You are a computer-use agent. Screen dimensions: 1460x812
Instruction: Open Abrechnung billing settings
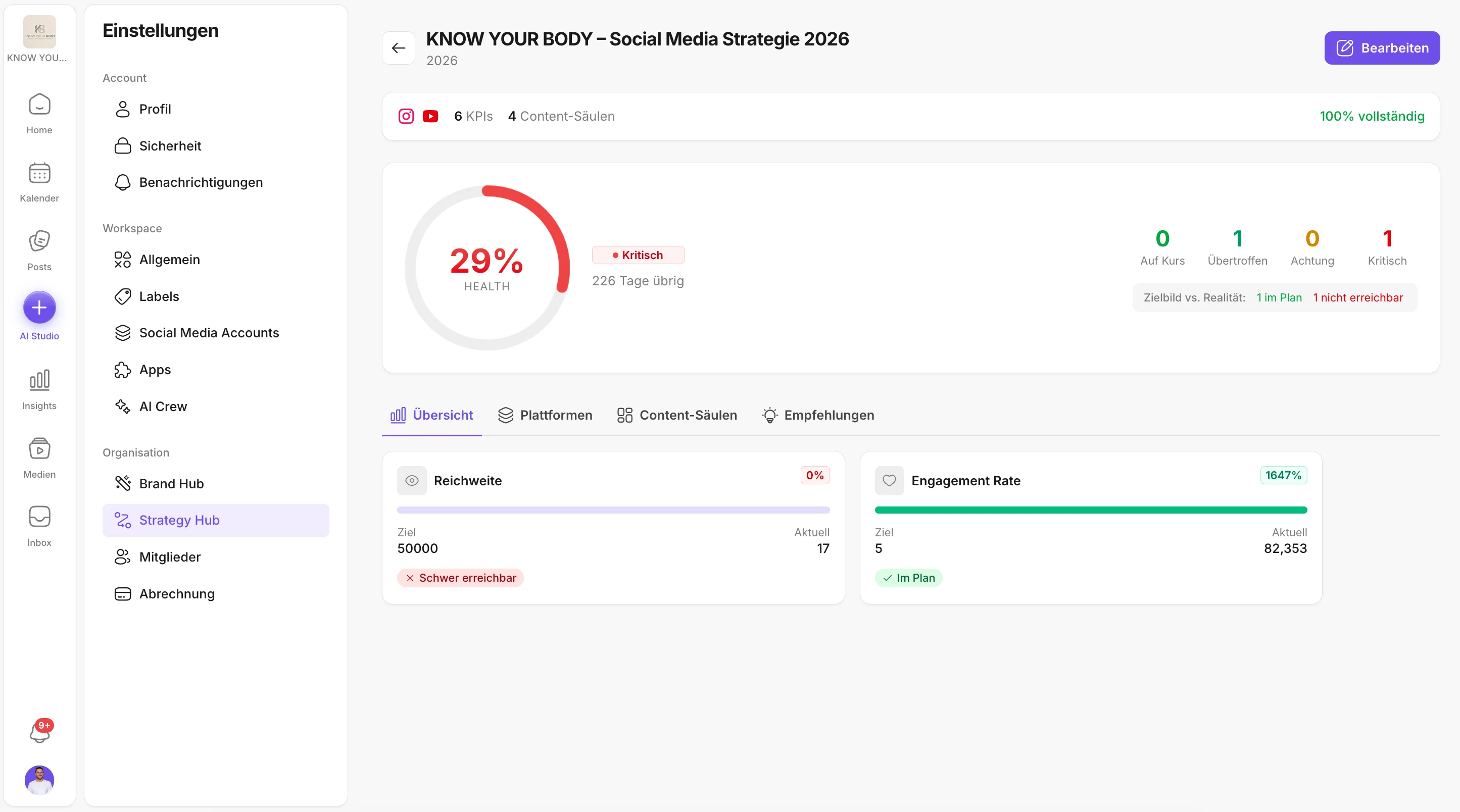[x=215, y=594]
